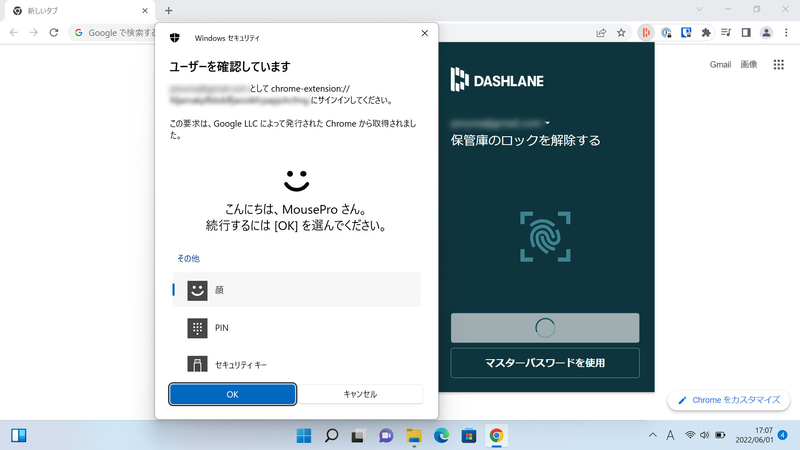Open a new tab with plus button

[169, 10]
